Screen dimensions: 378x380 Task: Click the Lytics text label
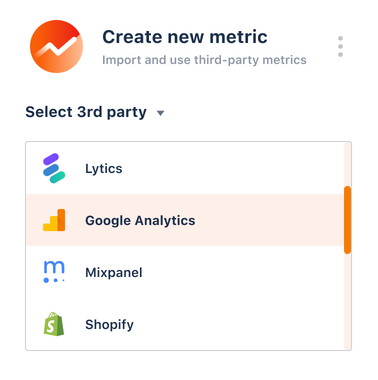pos(104,169)
